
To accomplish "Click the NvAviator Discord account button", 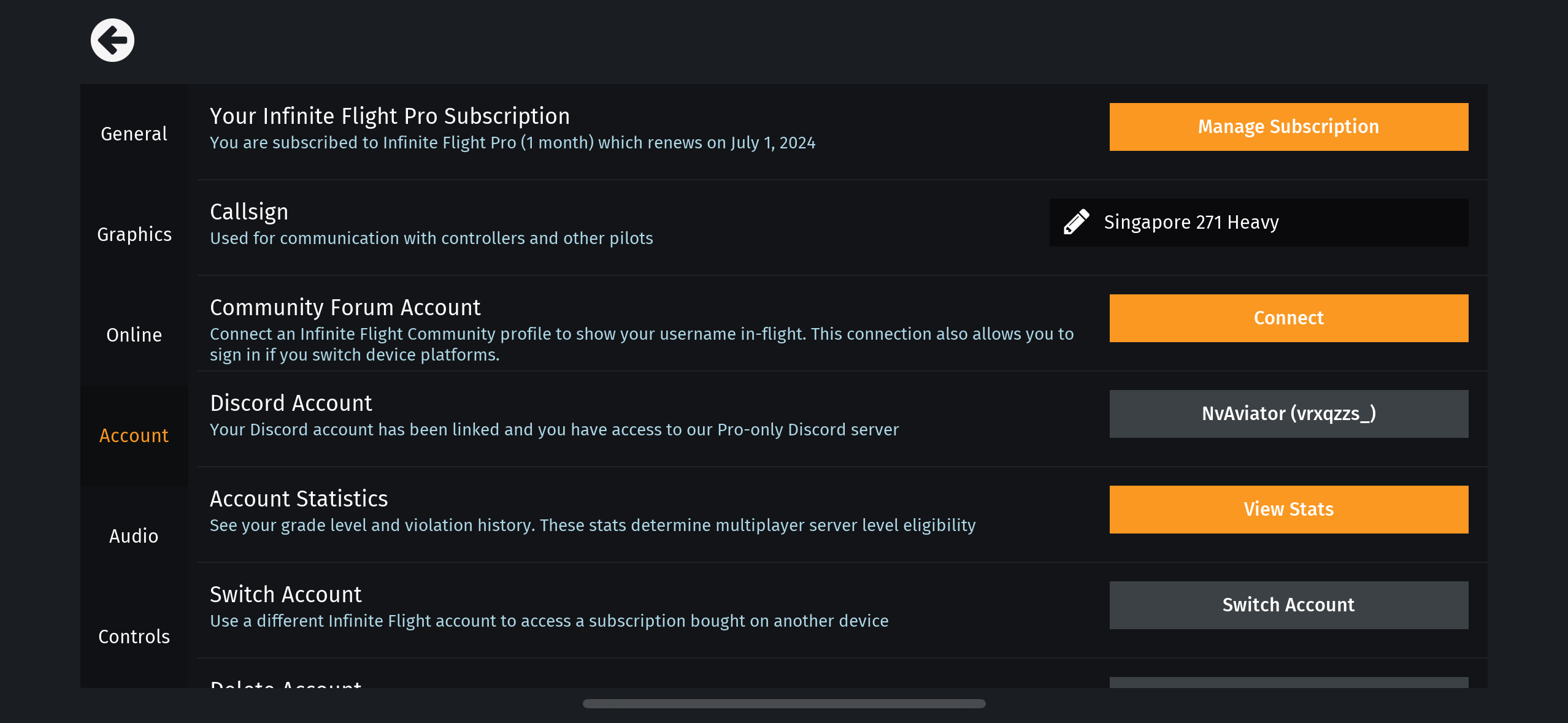I will coord(1288,413).
